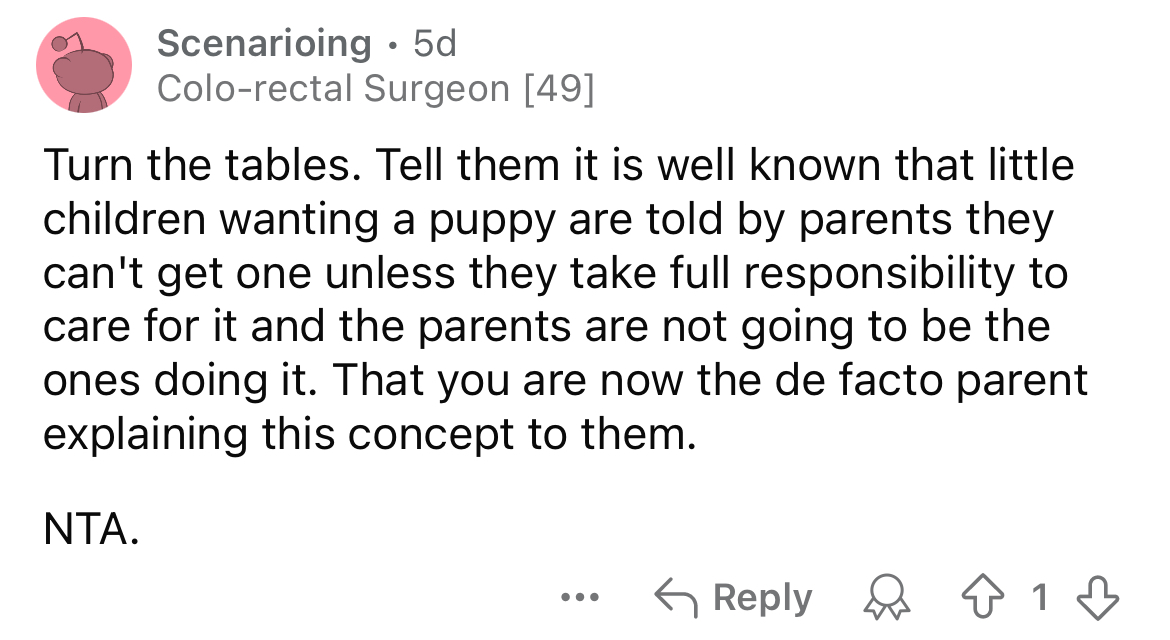
Task: Click the line starting 'children wanting a puppy'
Action: pyautogui.click(x=548, y=220)
